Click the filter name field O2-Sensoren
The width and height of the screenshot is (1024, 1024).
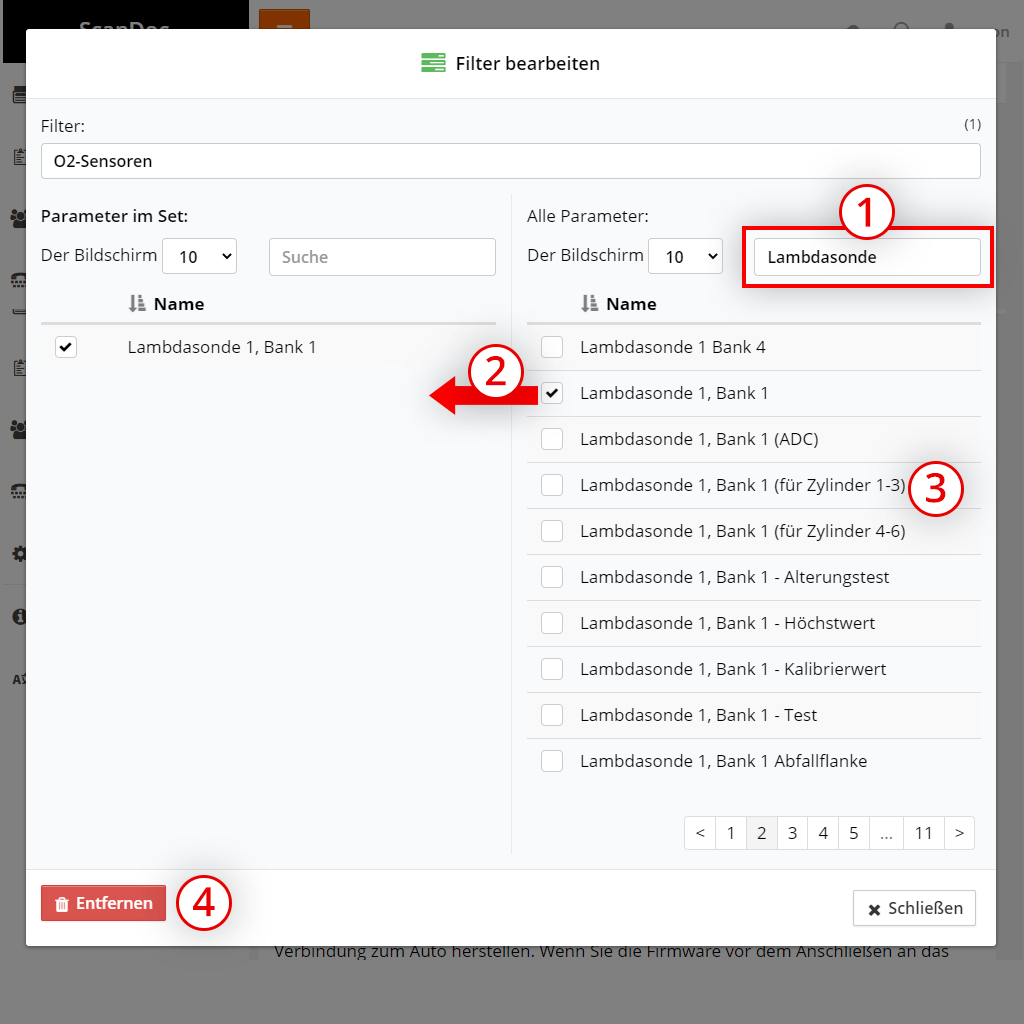(x=510, y=161)
